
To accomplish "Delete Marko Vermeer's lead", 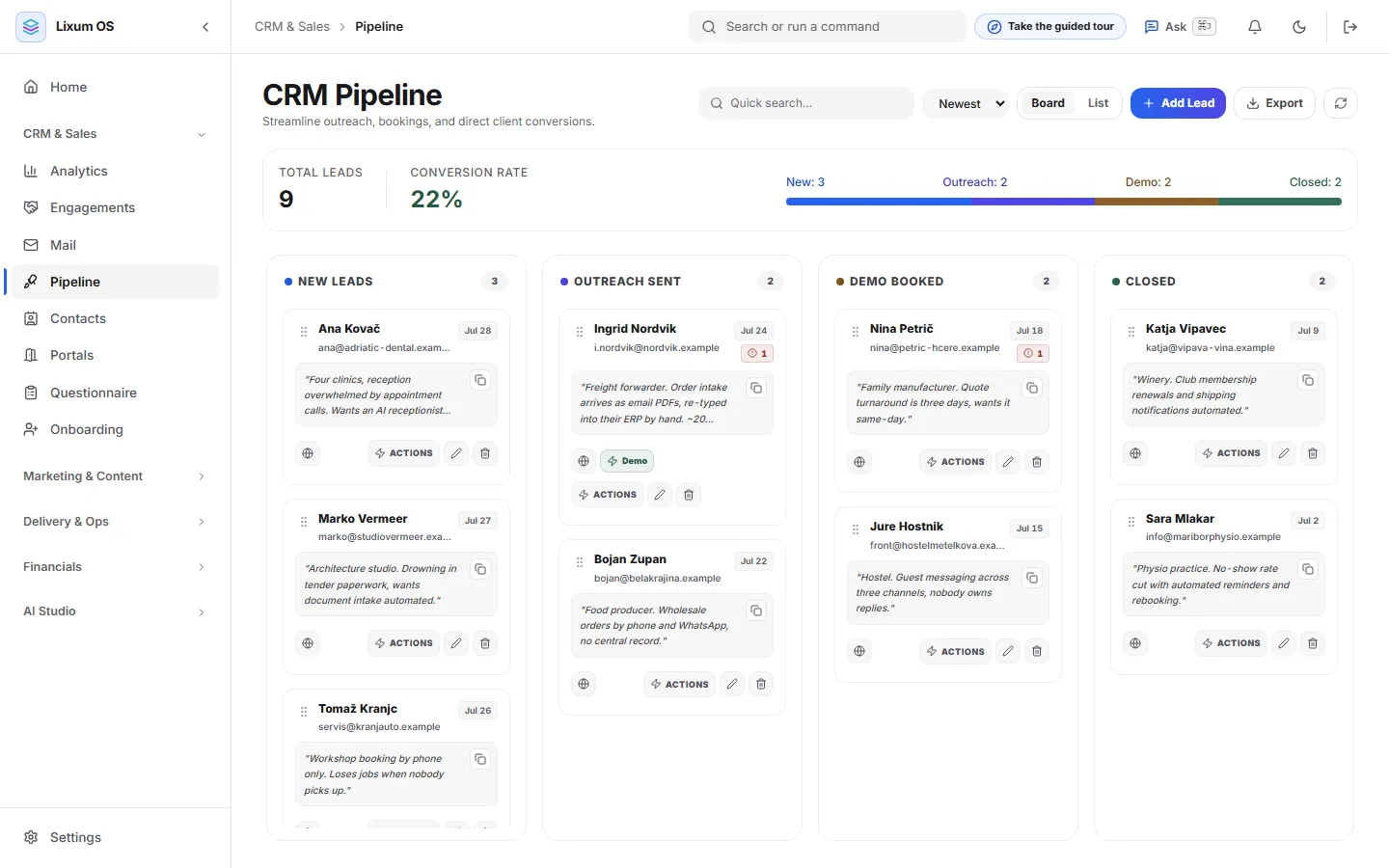I will 485,643.
